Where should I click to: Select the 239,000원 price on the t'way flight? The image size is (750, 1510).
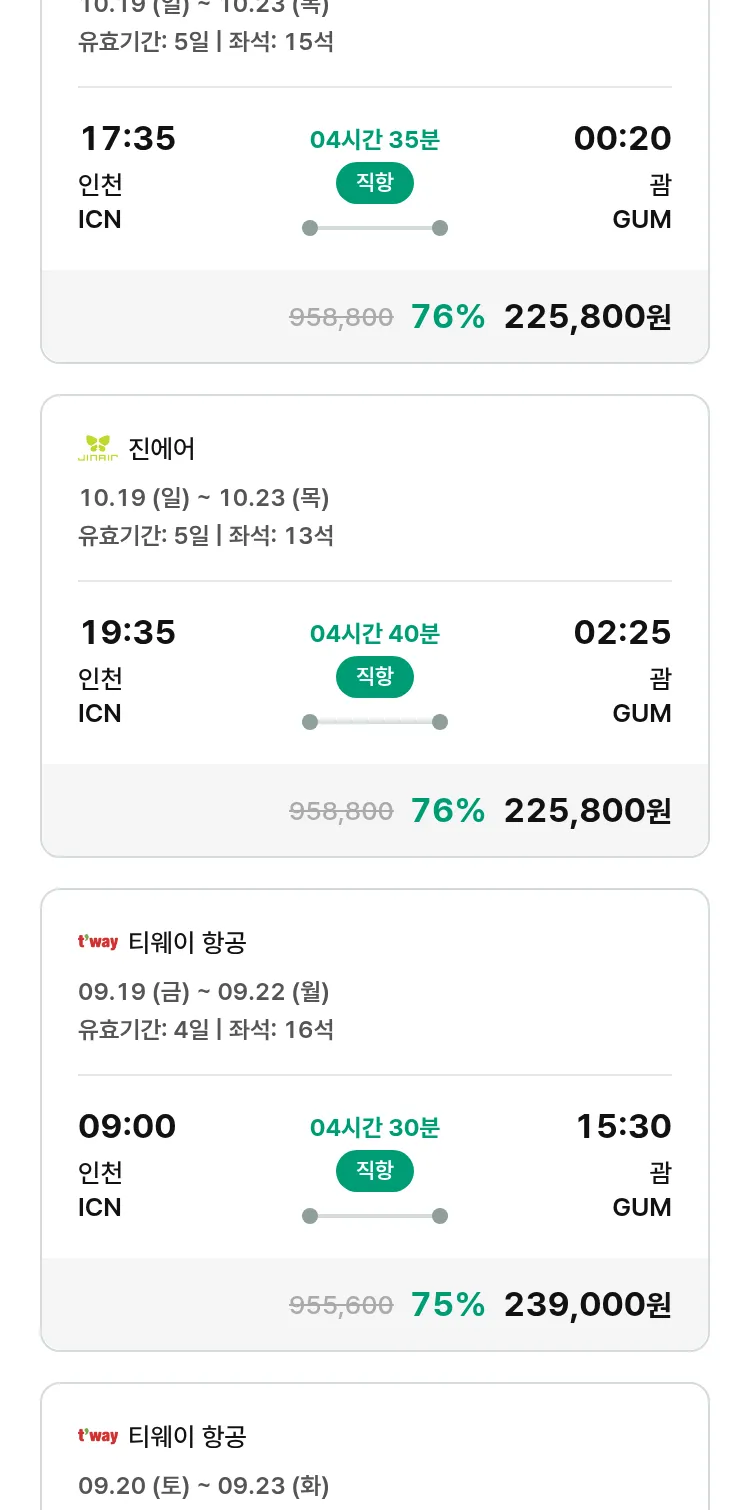587,1305
